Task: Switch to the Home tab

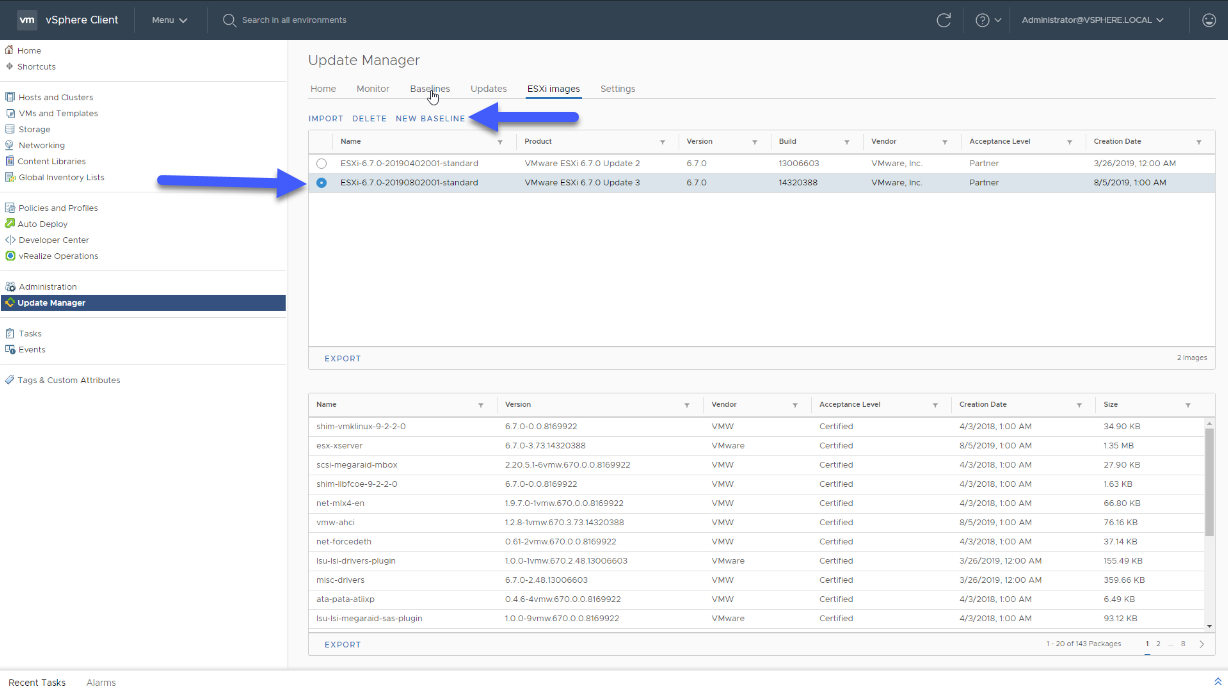Action: [x=323, y=89]
